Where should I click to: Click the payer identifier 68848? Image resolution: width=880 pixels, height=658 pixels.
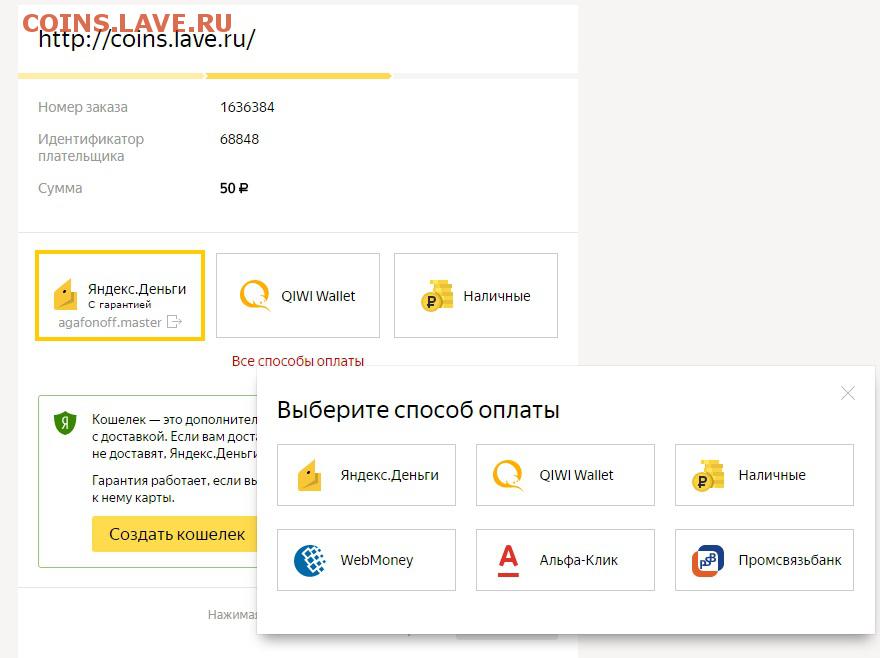pyautogui.click(x=239, y=139)
